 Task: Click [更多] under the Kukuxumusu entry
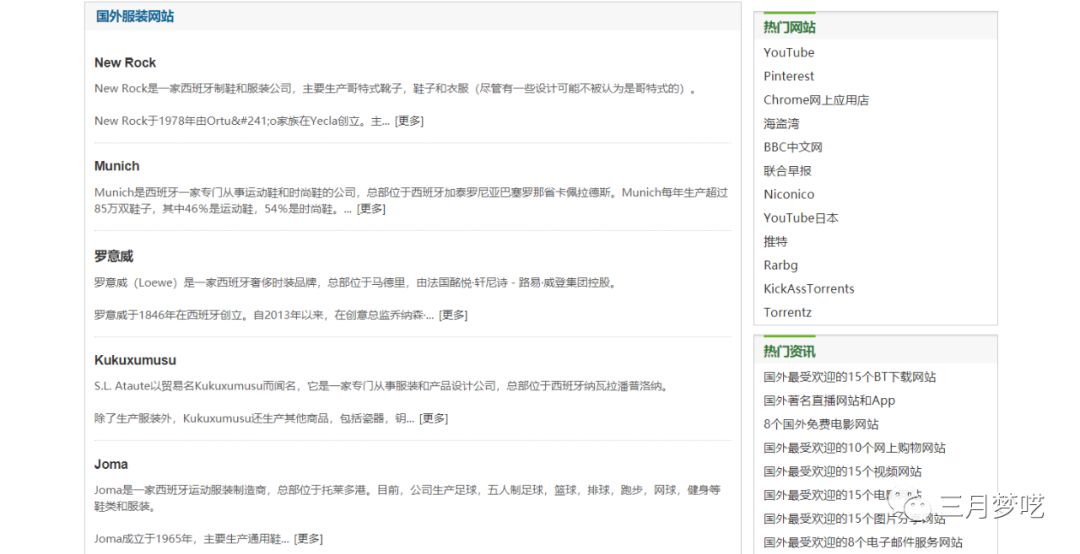pos(433,418)
